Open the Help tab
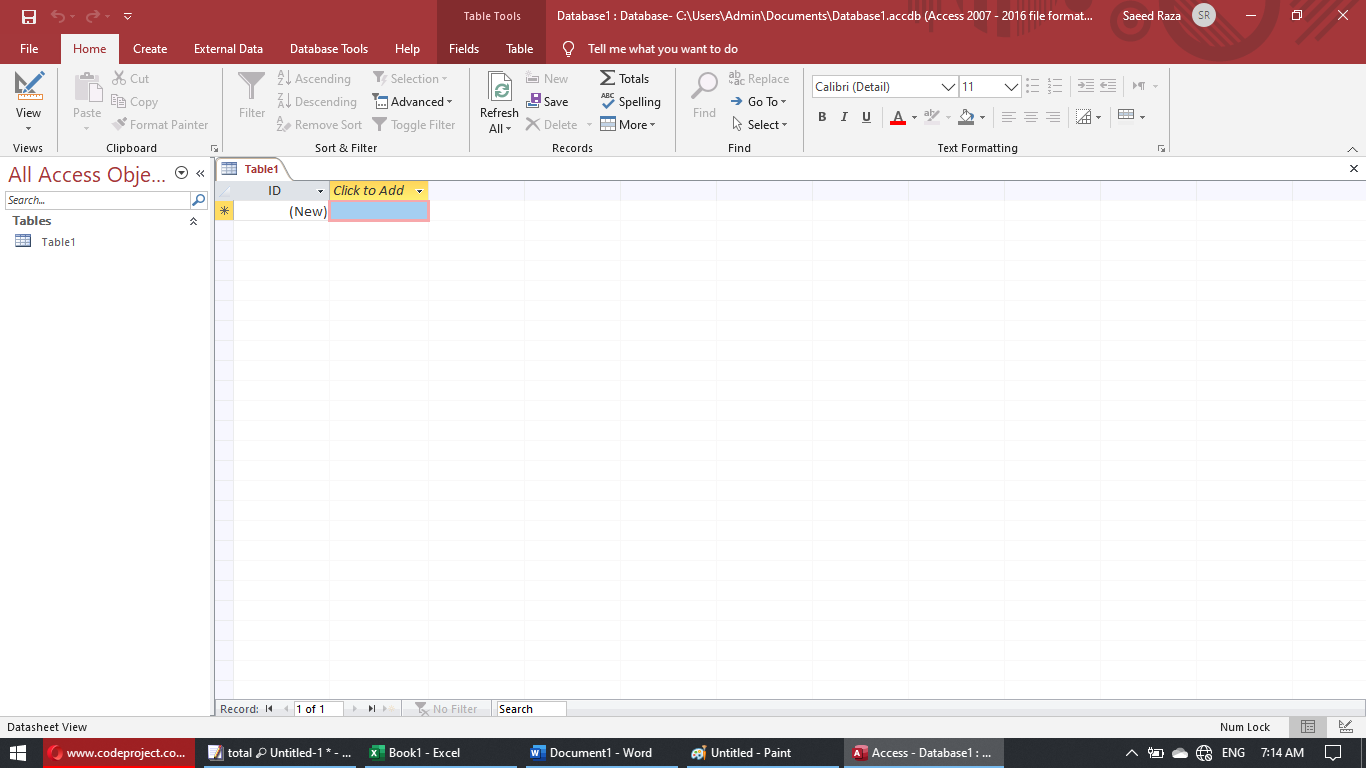1366x768 pixels. 407,48
